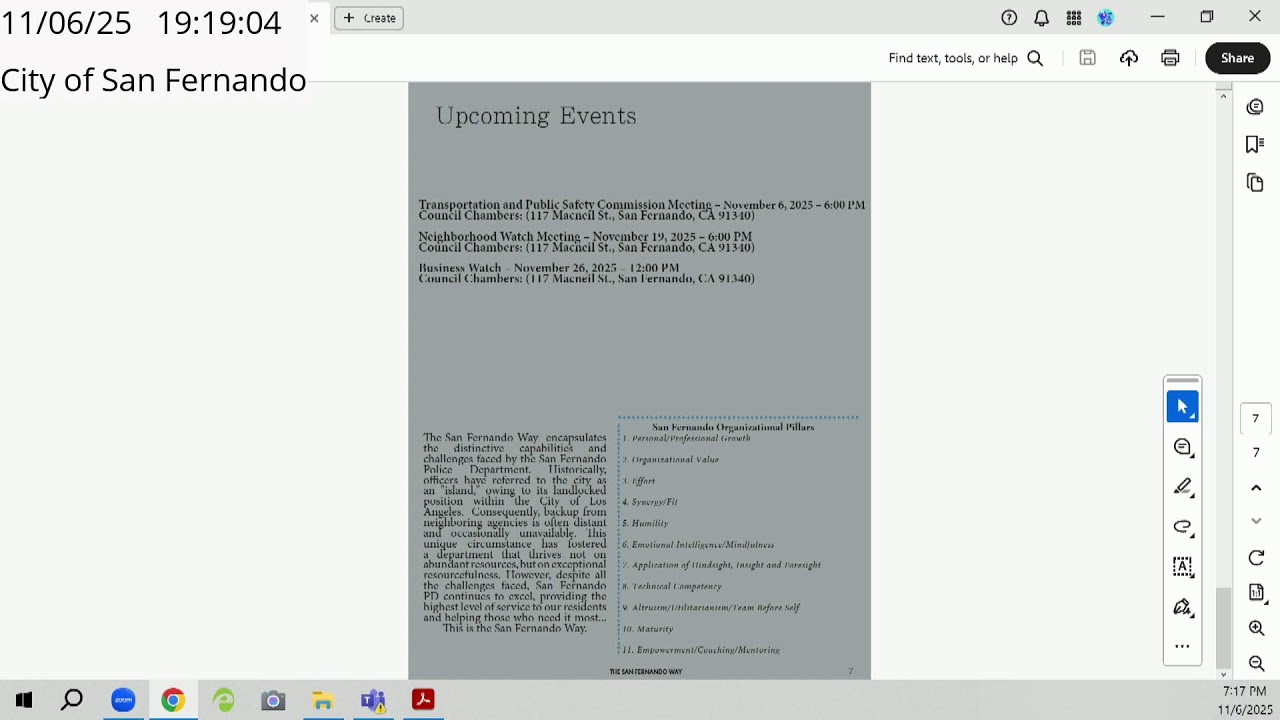Select the Add text box tool

(x=1182, y=567)
